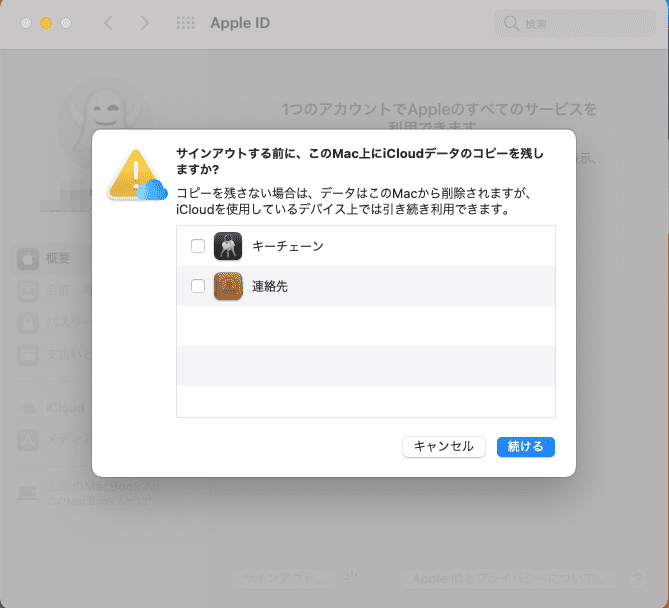Click the 続ける button

526,447
